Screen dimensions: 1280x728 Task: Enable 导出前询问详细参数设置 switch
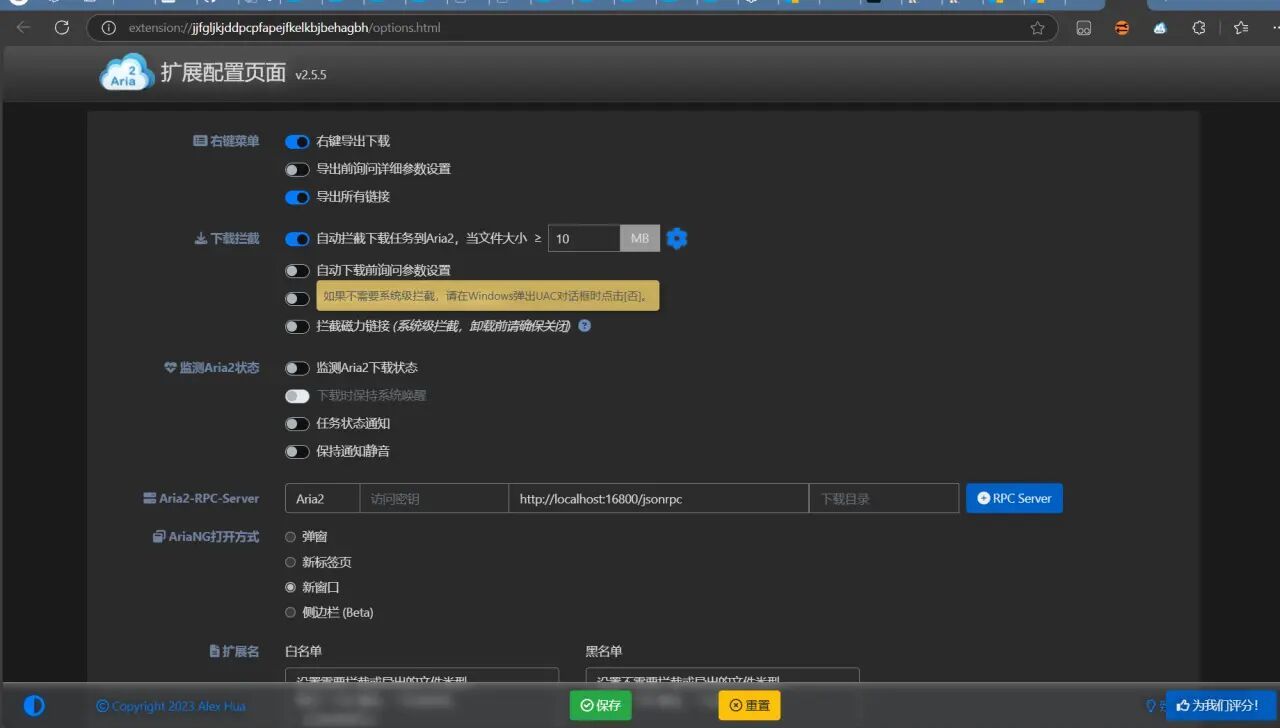297,170
